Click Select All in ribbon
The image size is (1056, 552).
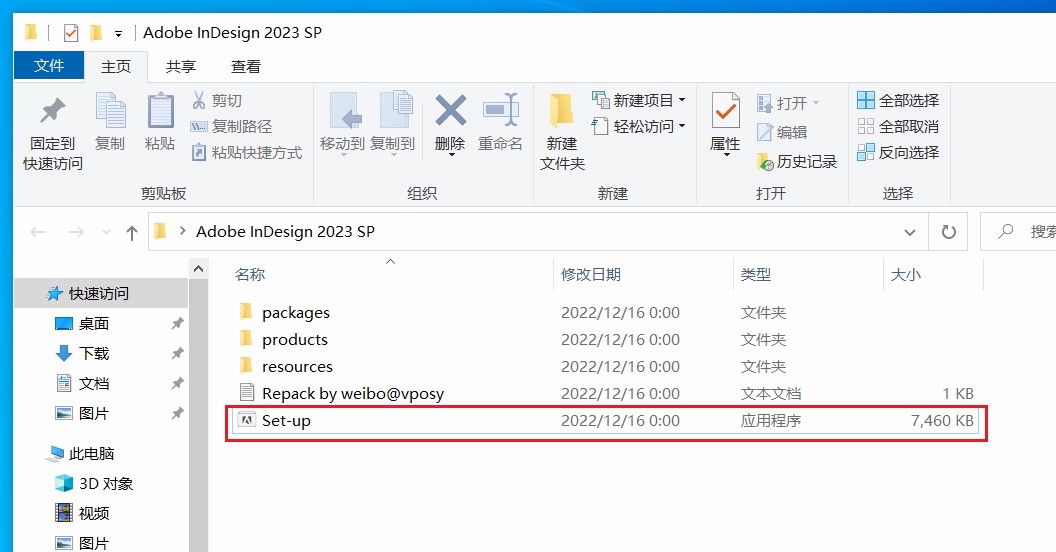pos(898,100)
